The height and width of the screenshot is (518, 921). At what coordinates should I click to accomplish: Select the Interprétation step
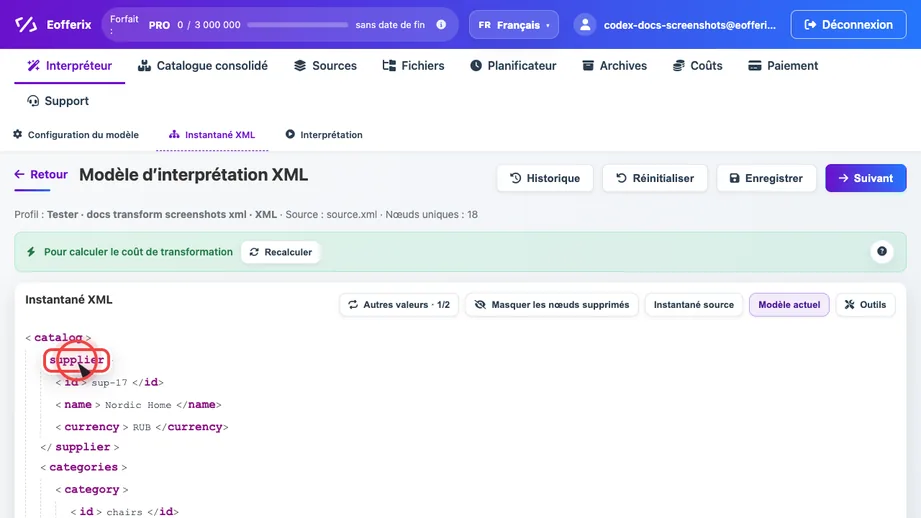[324, 134]
